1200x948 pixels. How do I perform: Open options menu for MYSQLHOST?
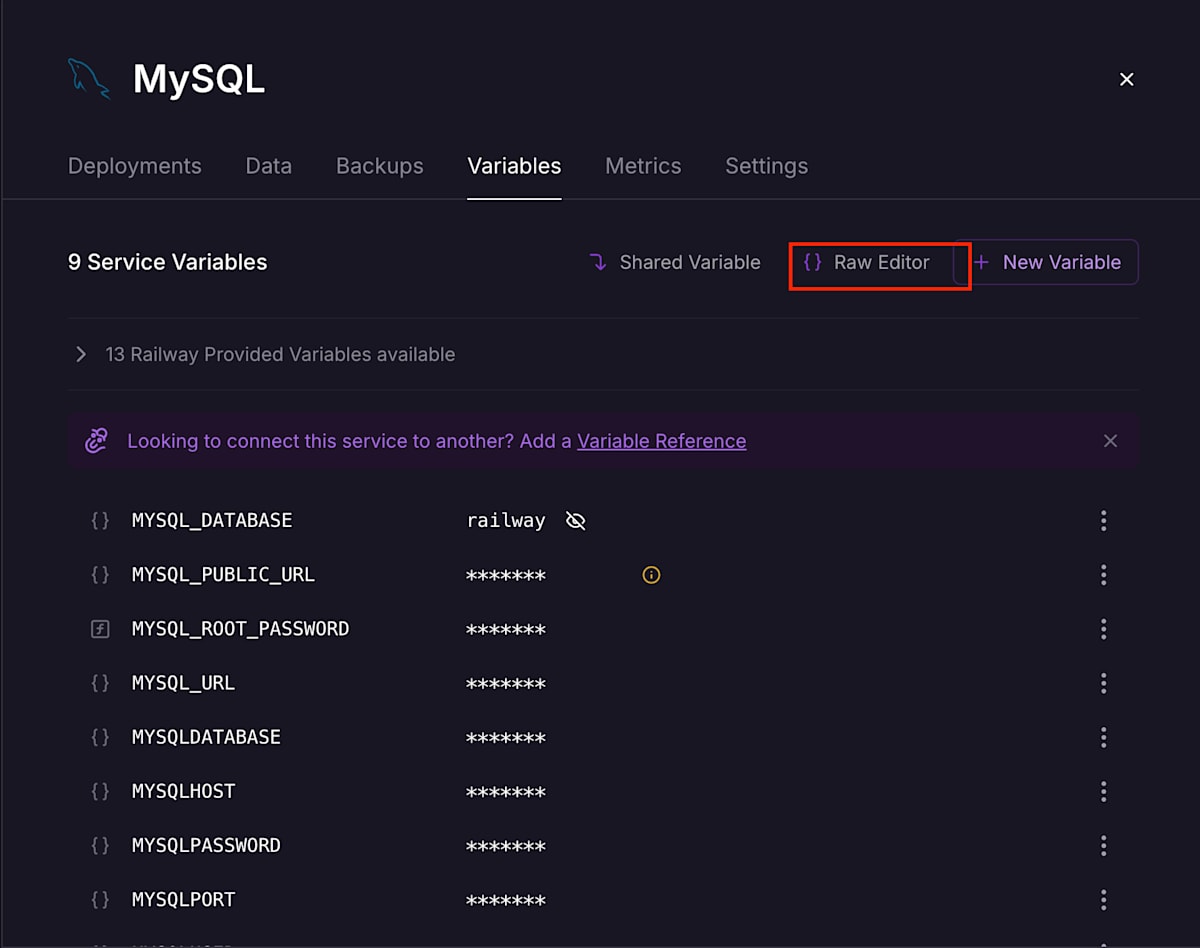[x=1103, y=791]
